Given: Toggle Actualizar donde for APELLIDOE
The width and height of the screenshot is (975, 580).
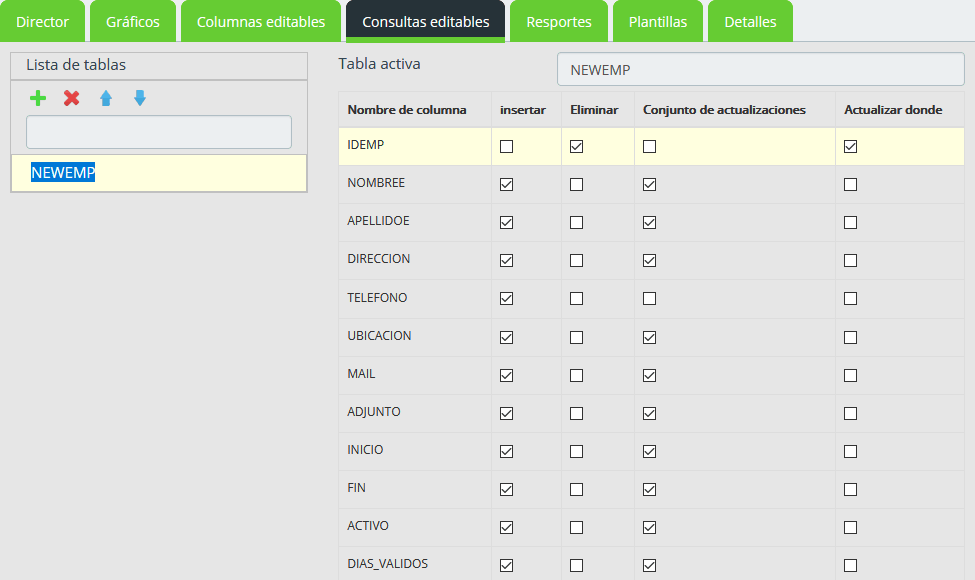Looking at the screenshot, I should click(850, 223).
